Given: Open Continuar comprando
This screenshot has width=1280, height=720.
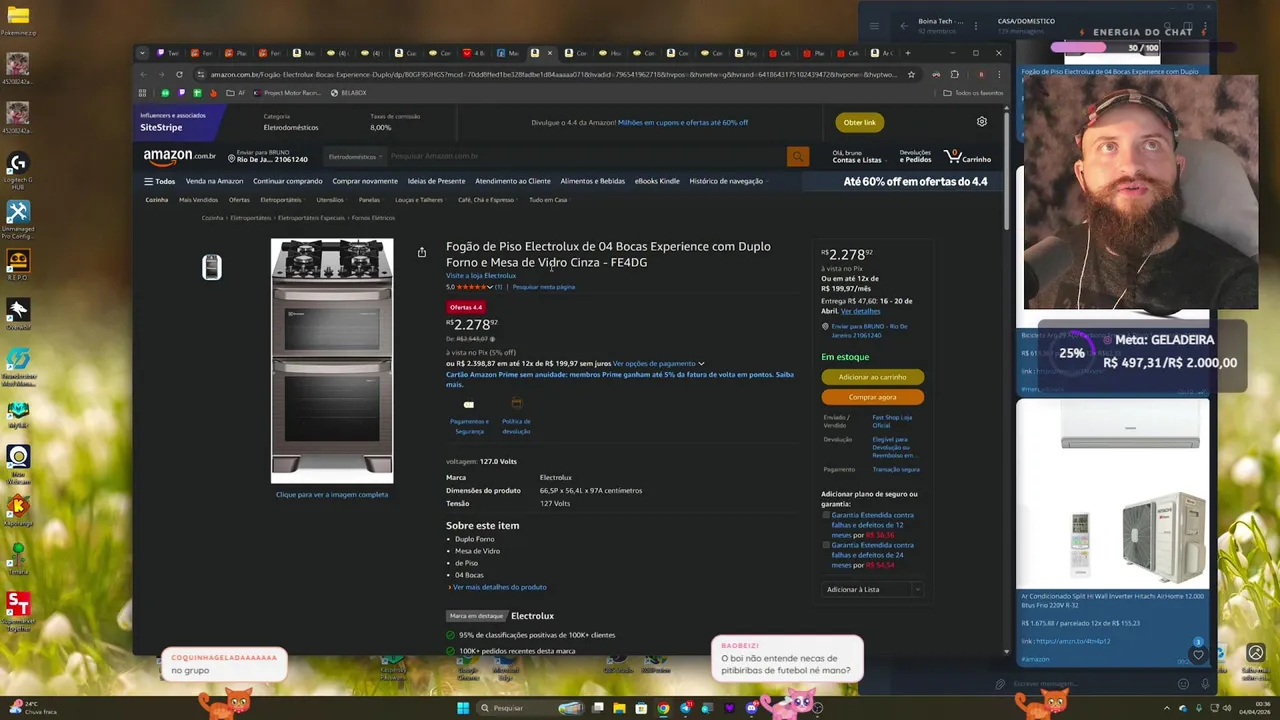Looking at the screenshot, I should (288, 181).
